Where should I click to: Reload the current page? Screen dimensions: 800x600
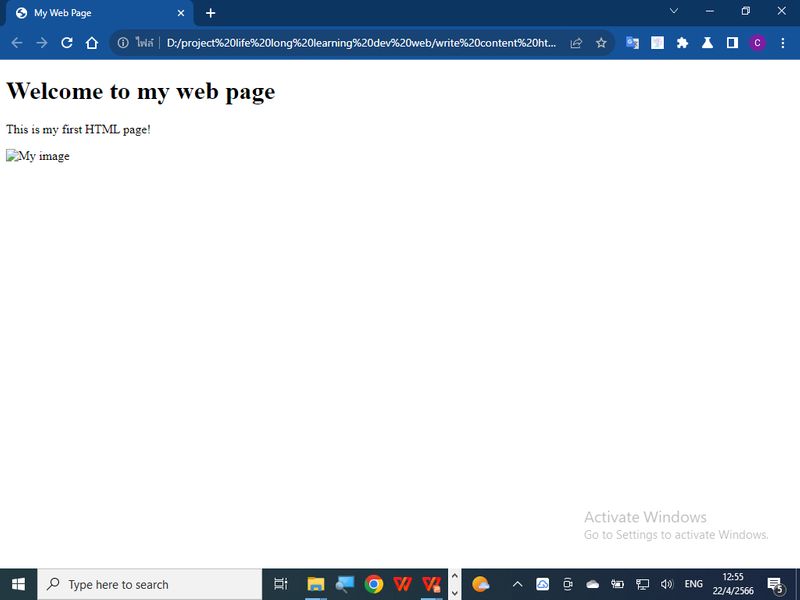pyautogui.click(x=65, y=42)
